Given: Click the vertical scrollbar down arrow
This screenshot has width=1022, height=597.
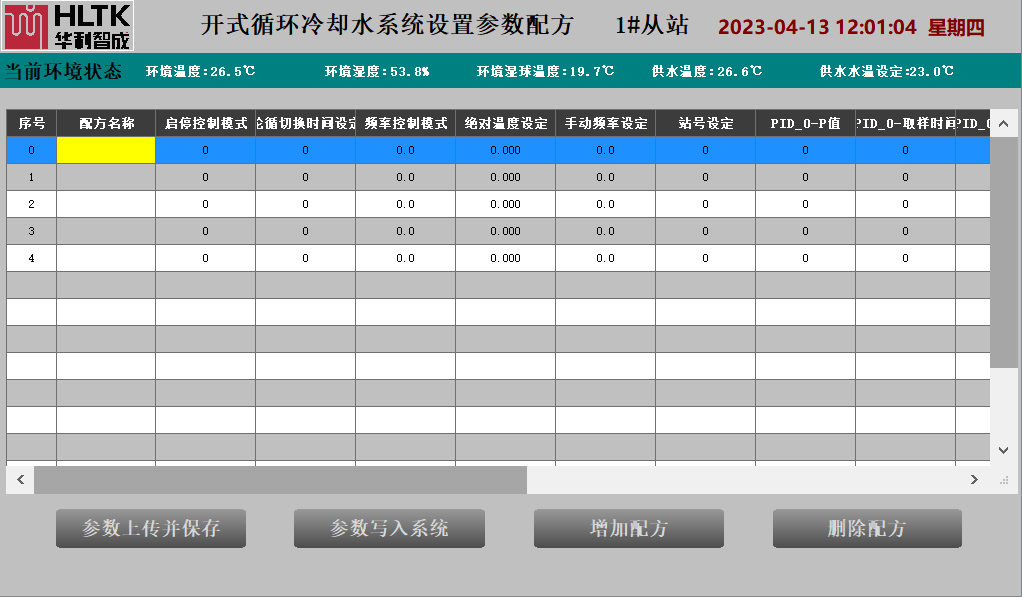Looking at the screenshot, I should tap(1004, 451).
